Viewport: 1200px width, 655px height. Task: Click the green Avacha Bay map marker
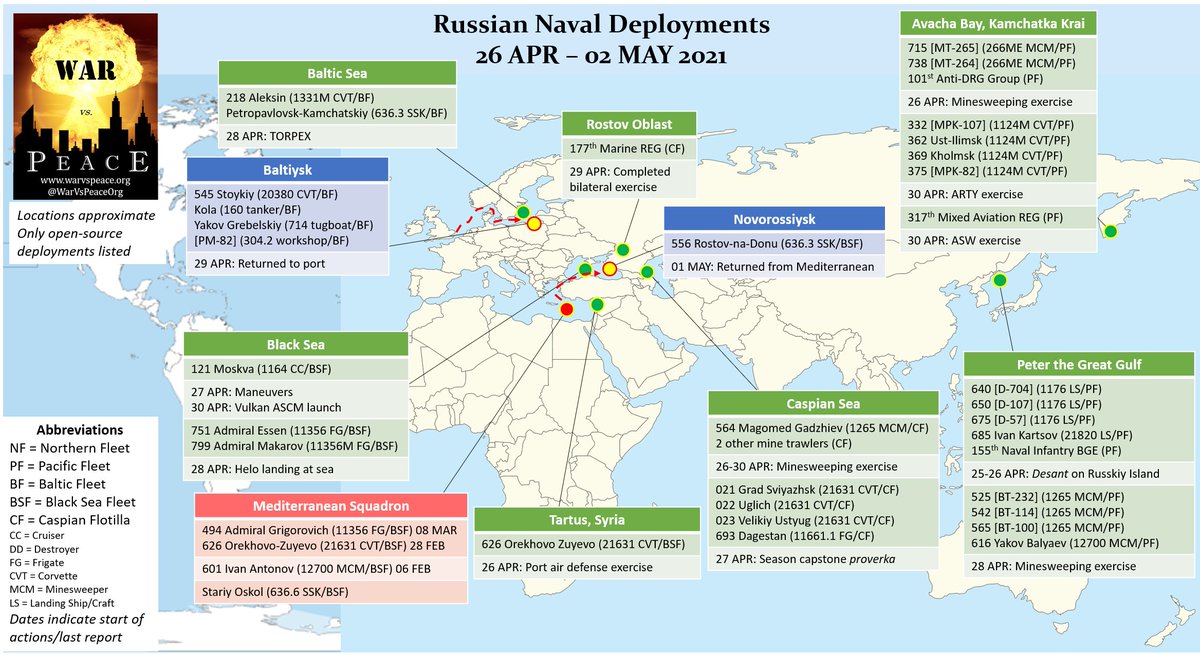[1109, 231]
